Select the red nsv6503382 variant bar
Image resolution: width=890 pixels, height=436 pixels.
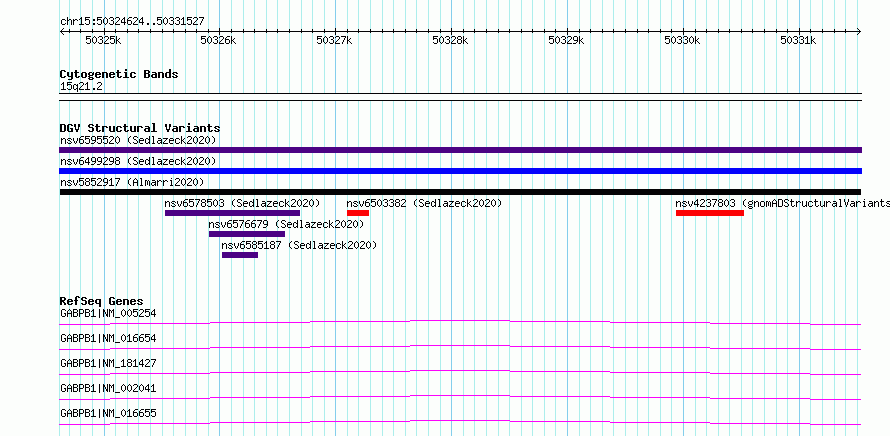tap(358, 213)
